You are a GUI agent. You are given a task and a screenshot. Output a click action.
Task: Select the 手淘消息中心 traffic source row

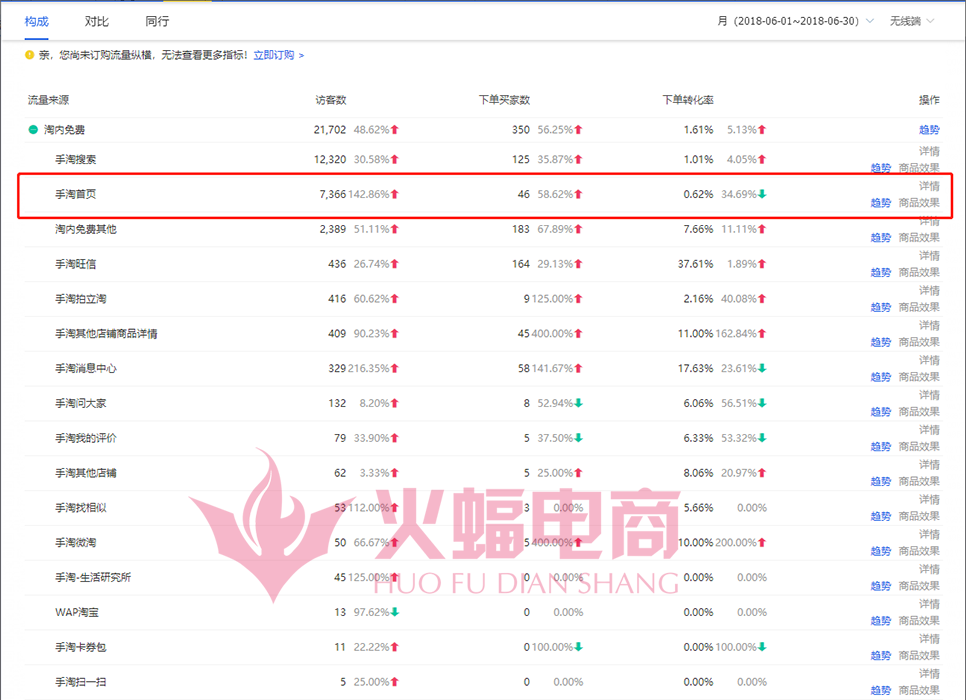[x=86, y=369]
